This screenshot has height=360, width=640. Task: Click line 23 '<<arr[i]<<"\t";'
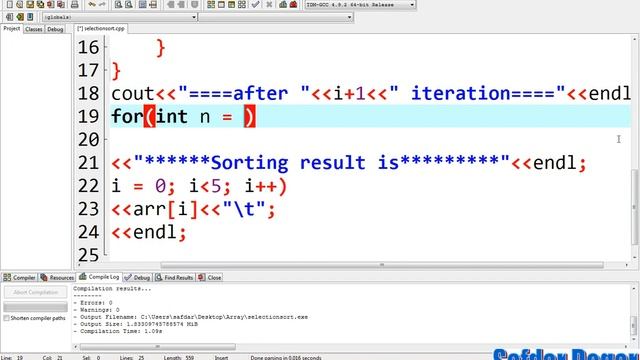(x=193, y=209)
